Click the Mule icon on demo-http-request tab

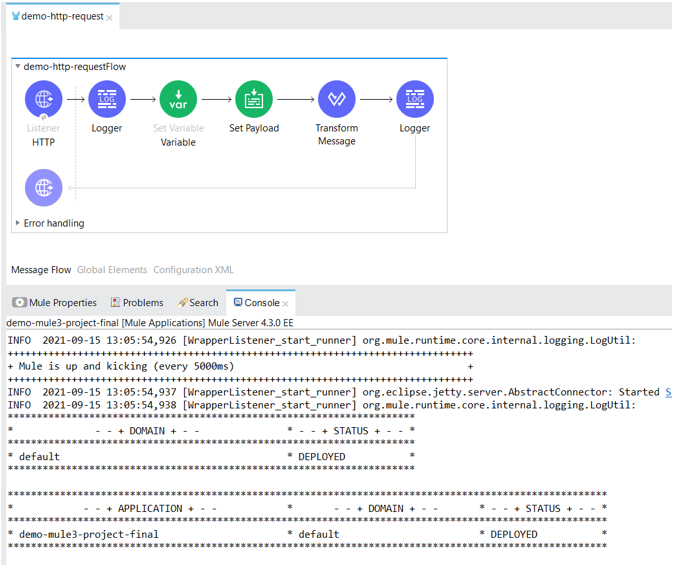[x=16, y=16]
